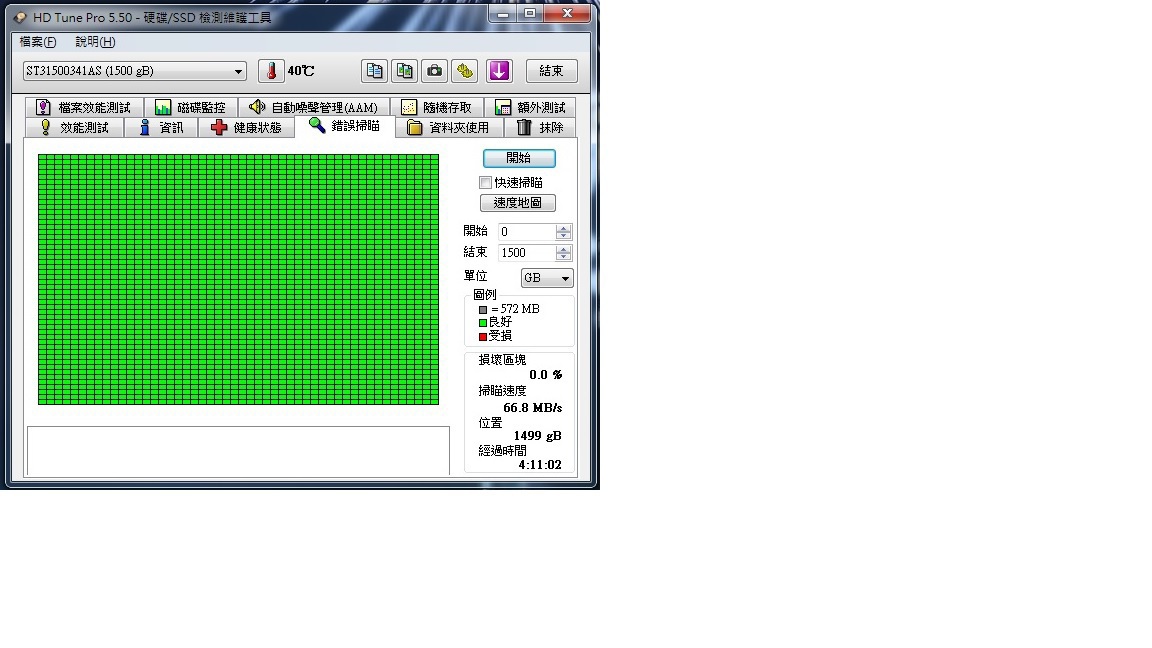Screen dimensions: 1152x648
Task: Click the 4:11:02 elapsed time value
Action: click(540, 465)
